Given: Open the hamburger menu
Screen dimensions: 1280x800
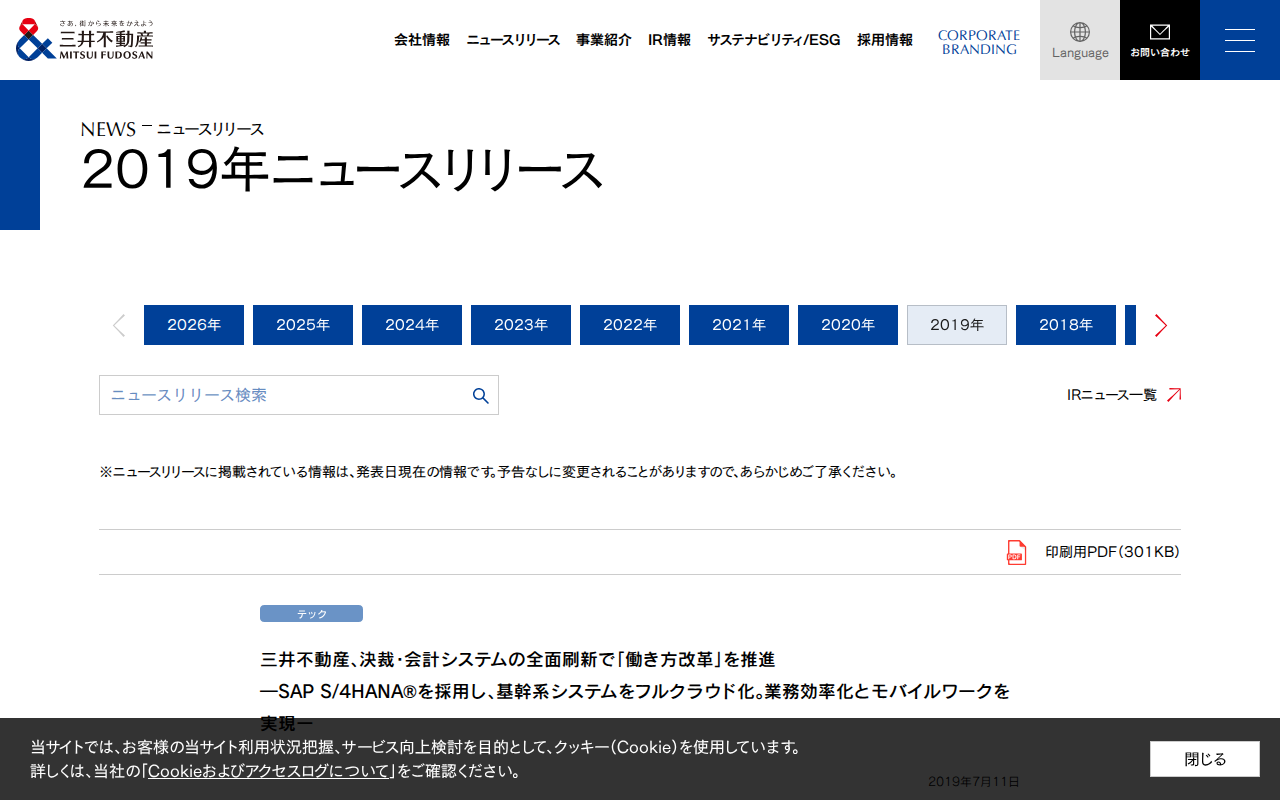Looking at the screenshot, I should point(1240,40).
